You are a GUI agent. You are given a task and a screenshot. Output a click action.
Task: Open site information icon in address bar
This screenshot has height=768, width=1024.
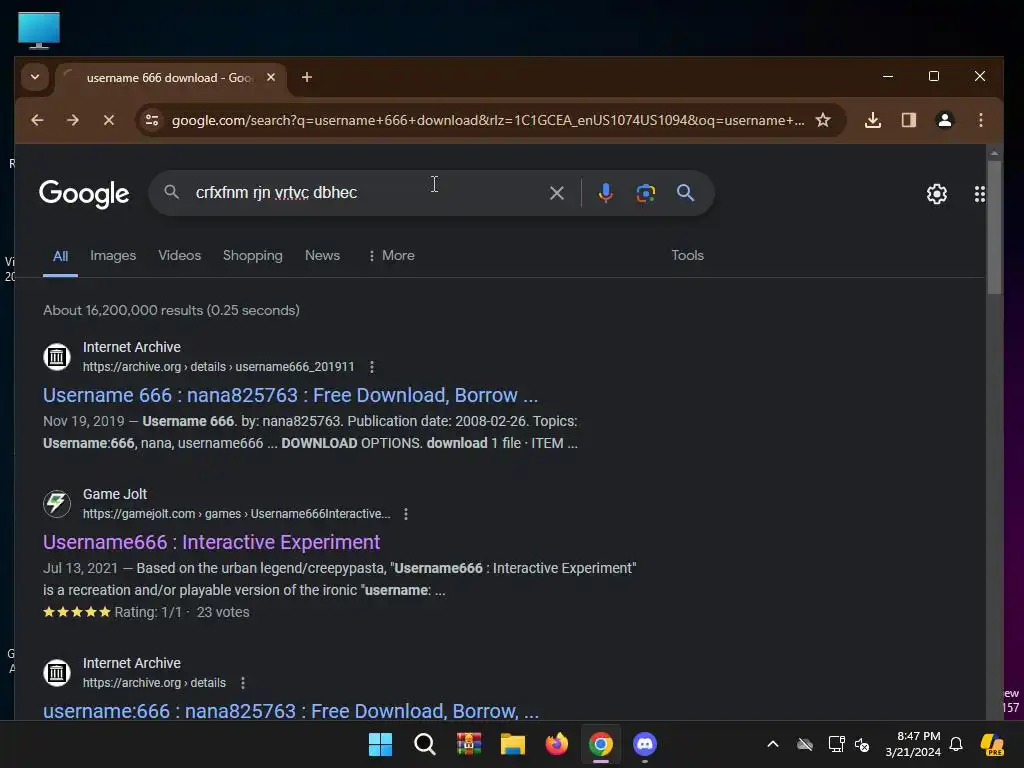(x=152, y=120)
